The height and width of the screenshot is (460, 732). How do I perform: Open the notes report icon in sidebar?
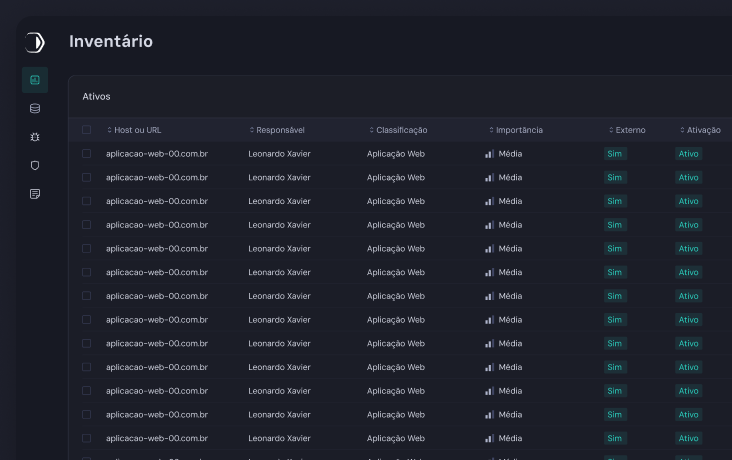35,193
